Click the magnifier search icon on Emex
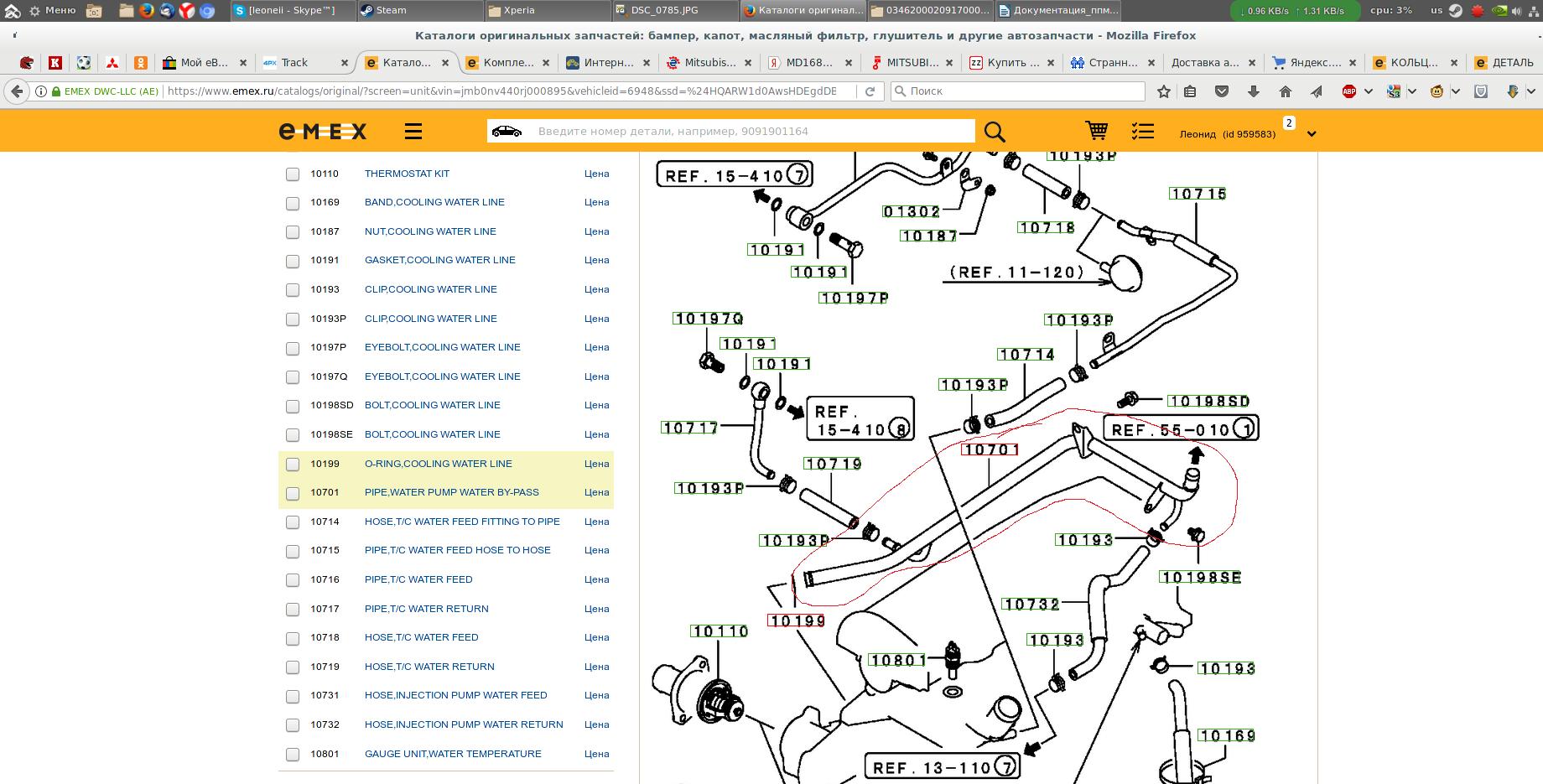The width and height of the screenshot is (1543, 784). pos(995,132)
